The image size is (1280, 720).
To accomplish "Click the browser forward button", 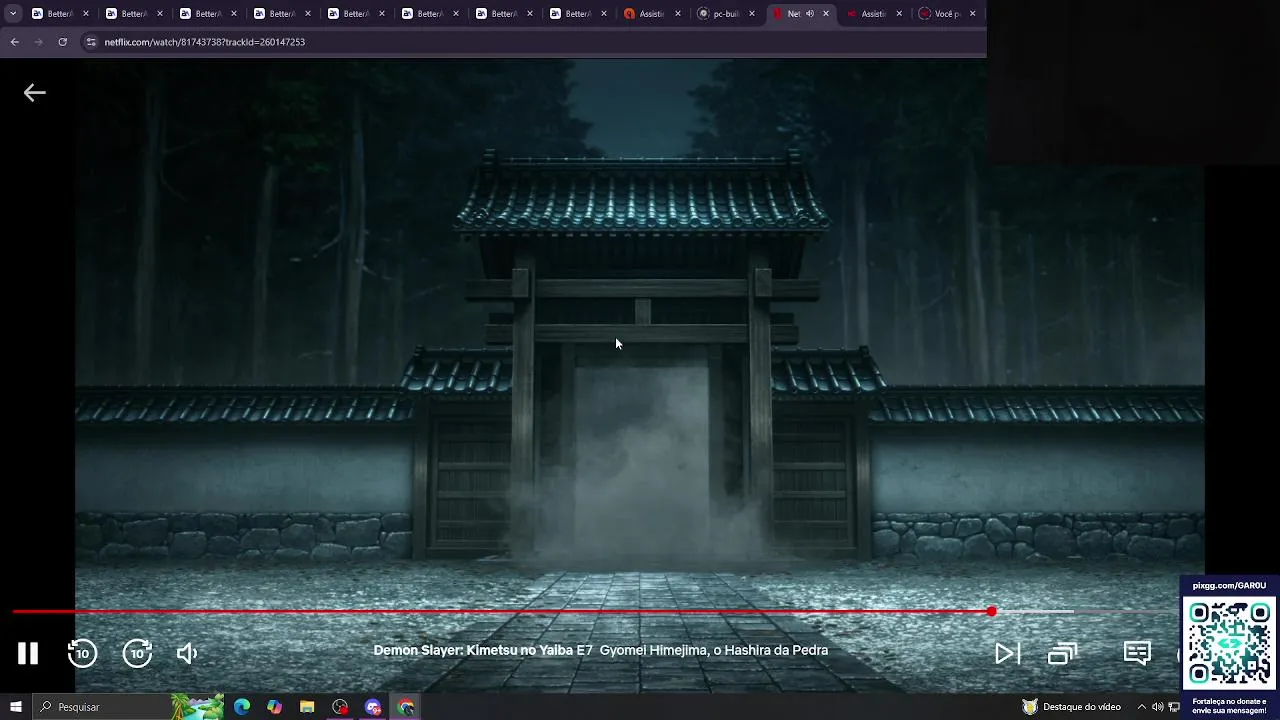I will click(x=39, y=42).
